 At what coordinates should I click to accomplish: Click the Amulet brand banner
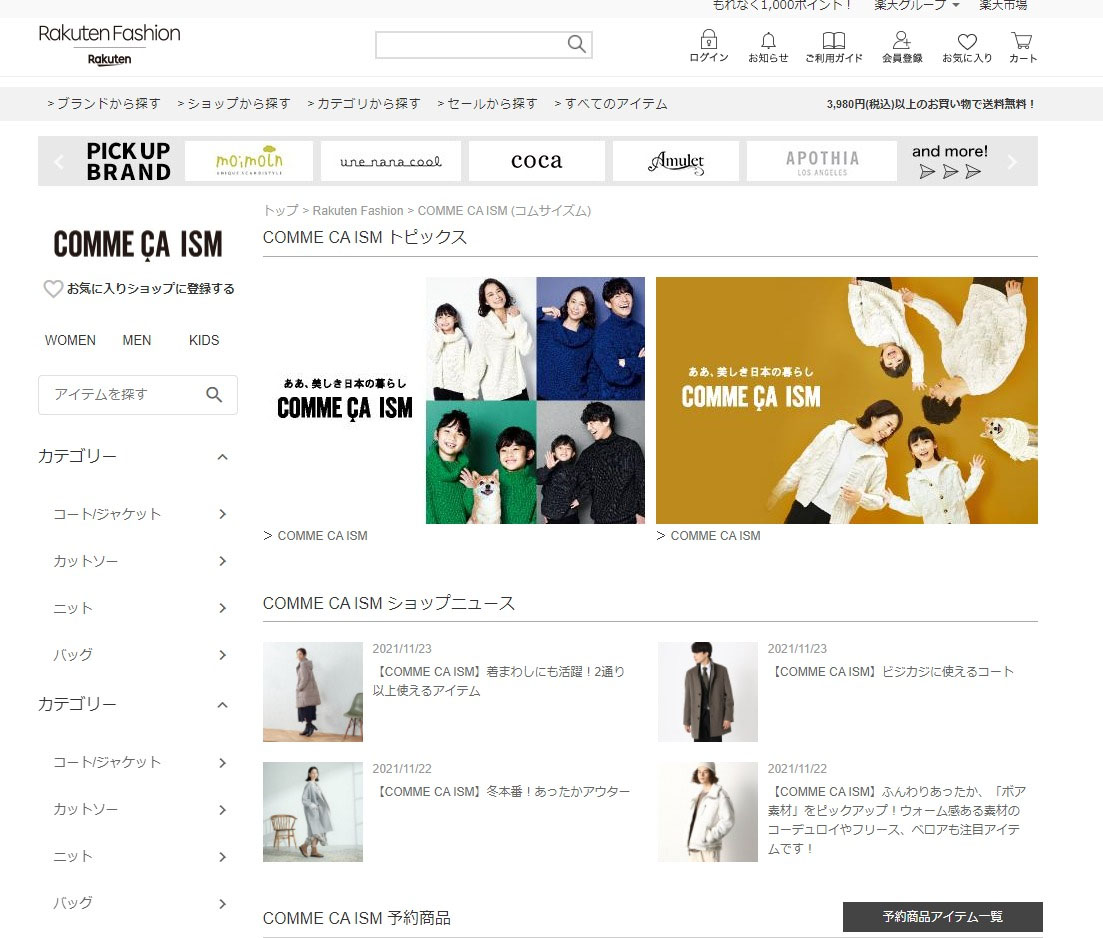pos(676,161)
